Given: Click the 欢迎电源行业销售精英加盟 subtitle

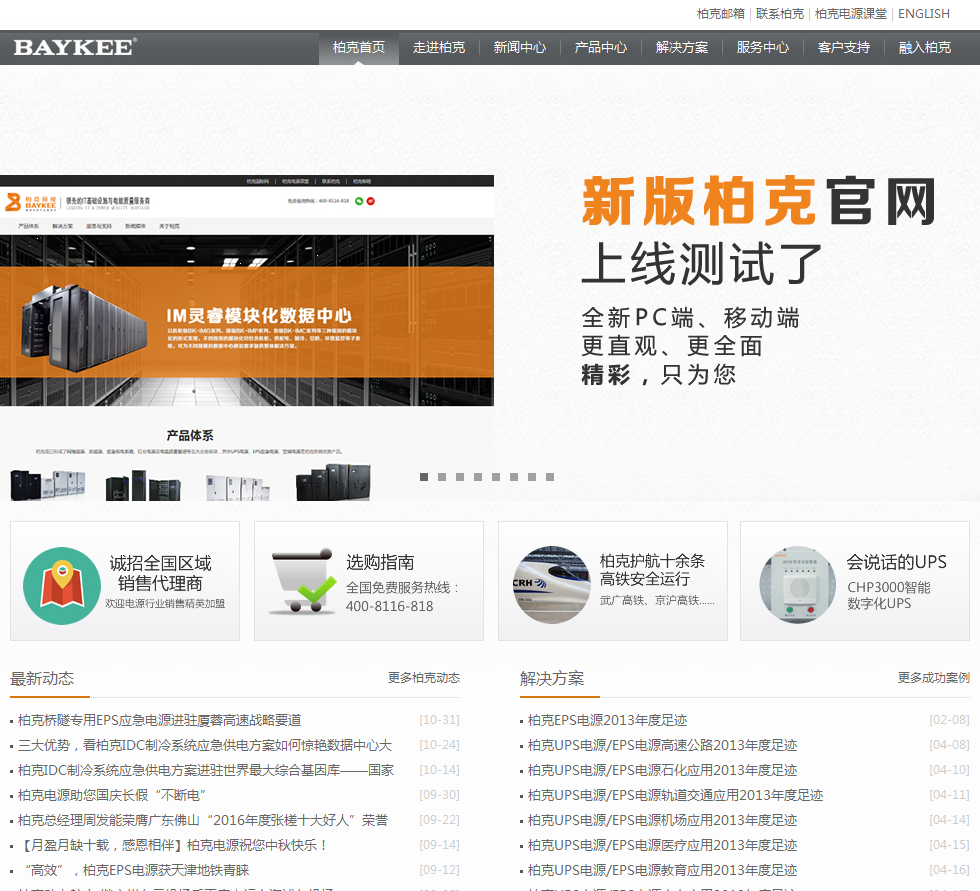Looking at the screenshot, I should (165, 604).
